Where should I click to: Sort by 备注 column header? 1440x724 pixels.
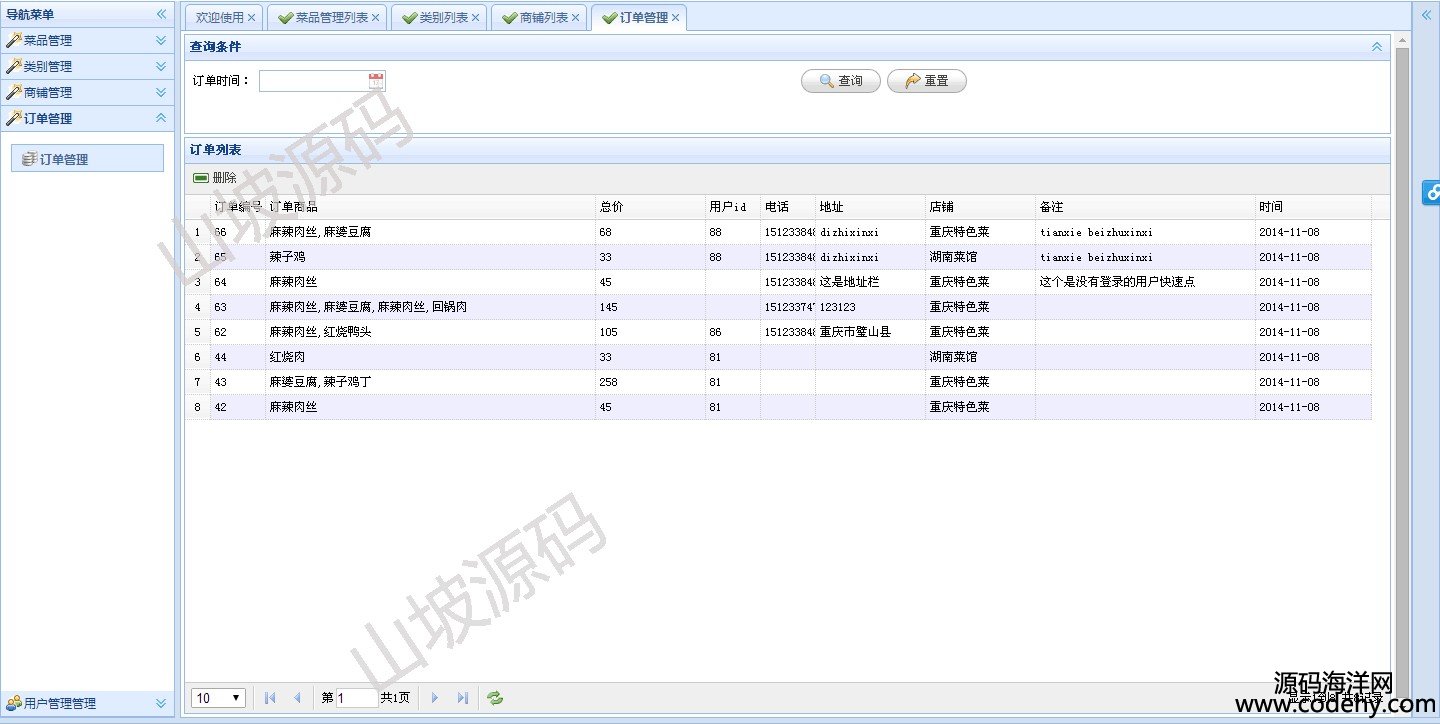point(1145,207)
